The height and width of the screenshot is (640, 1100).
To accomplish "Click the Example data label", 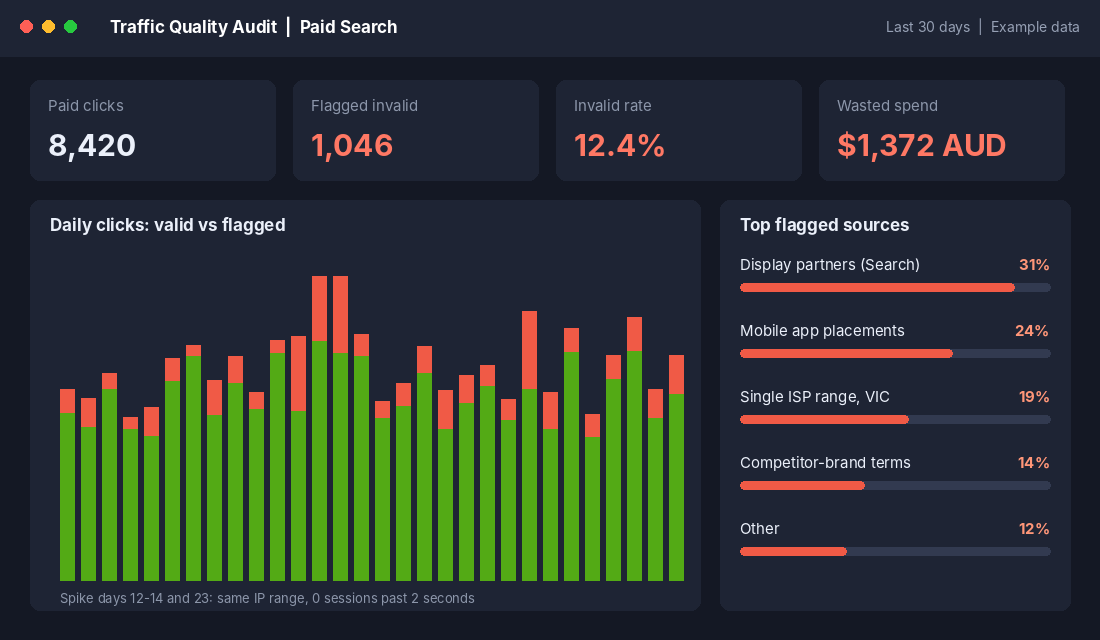I will (1035, 27).
